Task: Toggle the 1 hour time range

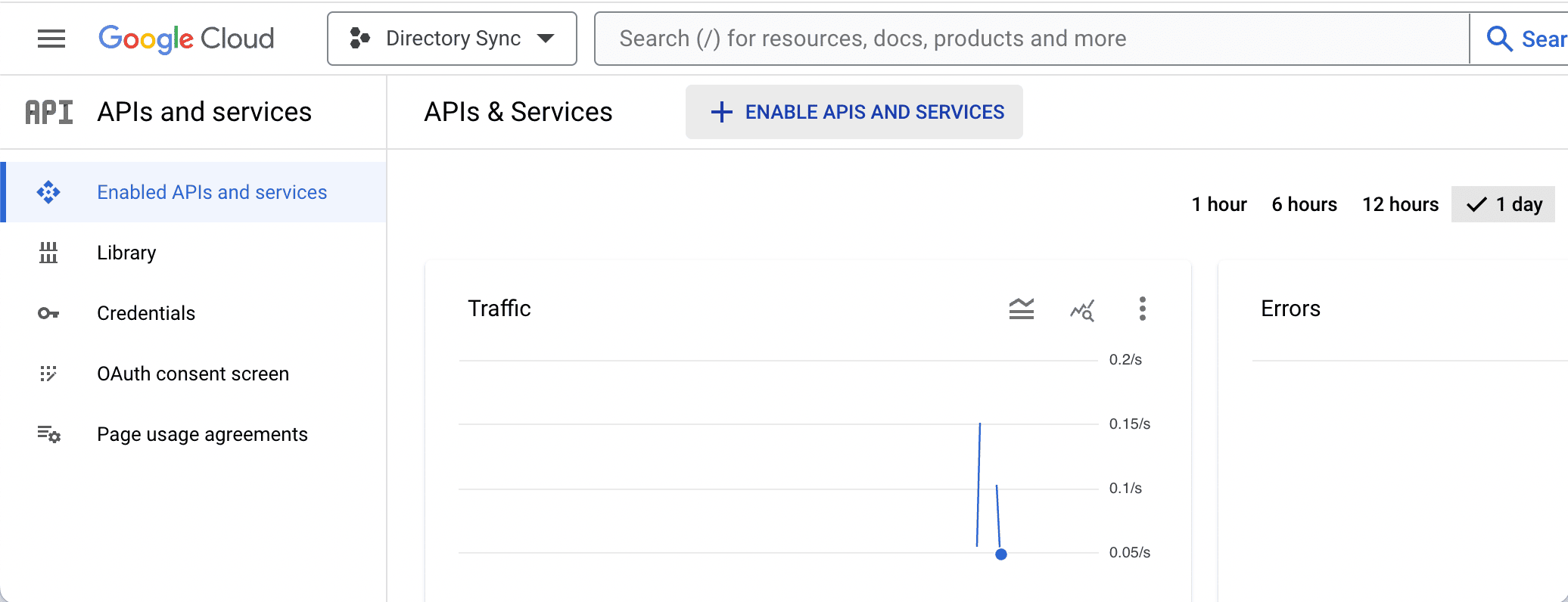Action: pyautogui.click(x=1219, y=203)
